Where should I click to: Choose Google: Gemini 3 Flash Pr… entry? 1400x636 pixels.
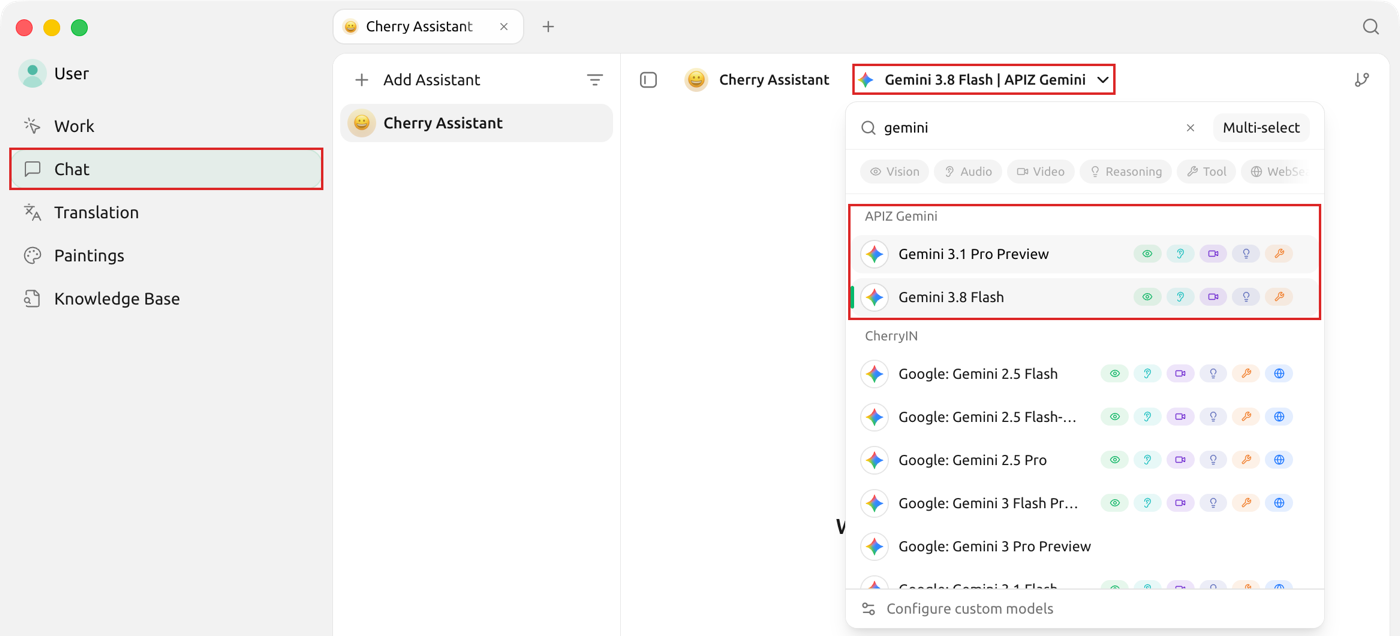pyautogui.click(x=1084, y=503)
